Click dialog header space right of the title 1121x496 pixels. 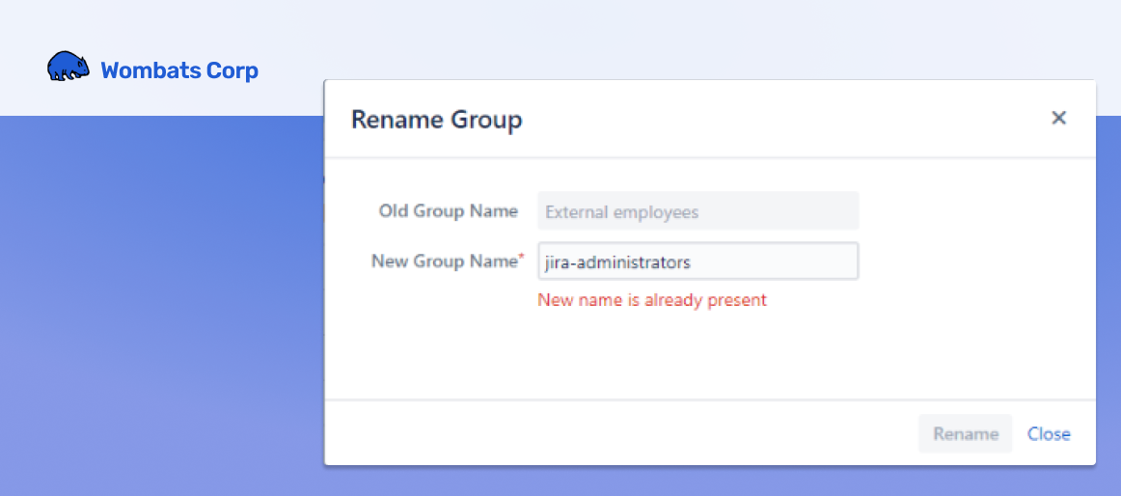point(780,120)
